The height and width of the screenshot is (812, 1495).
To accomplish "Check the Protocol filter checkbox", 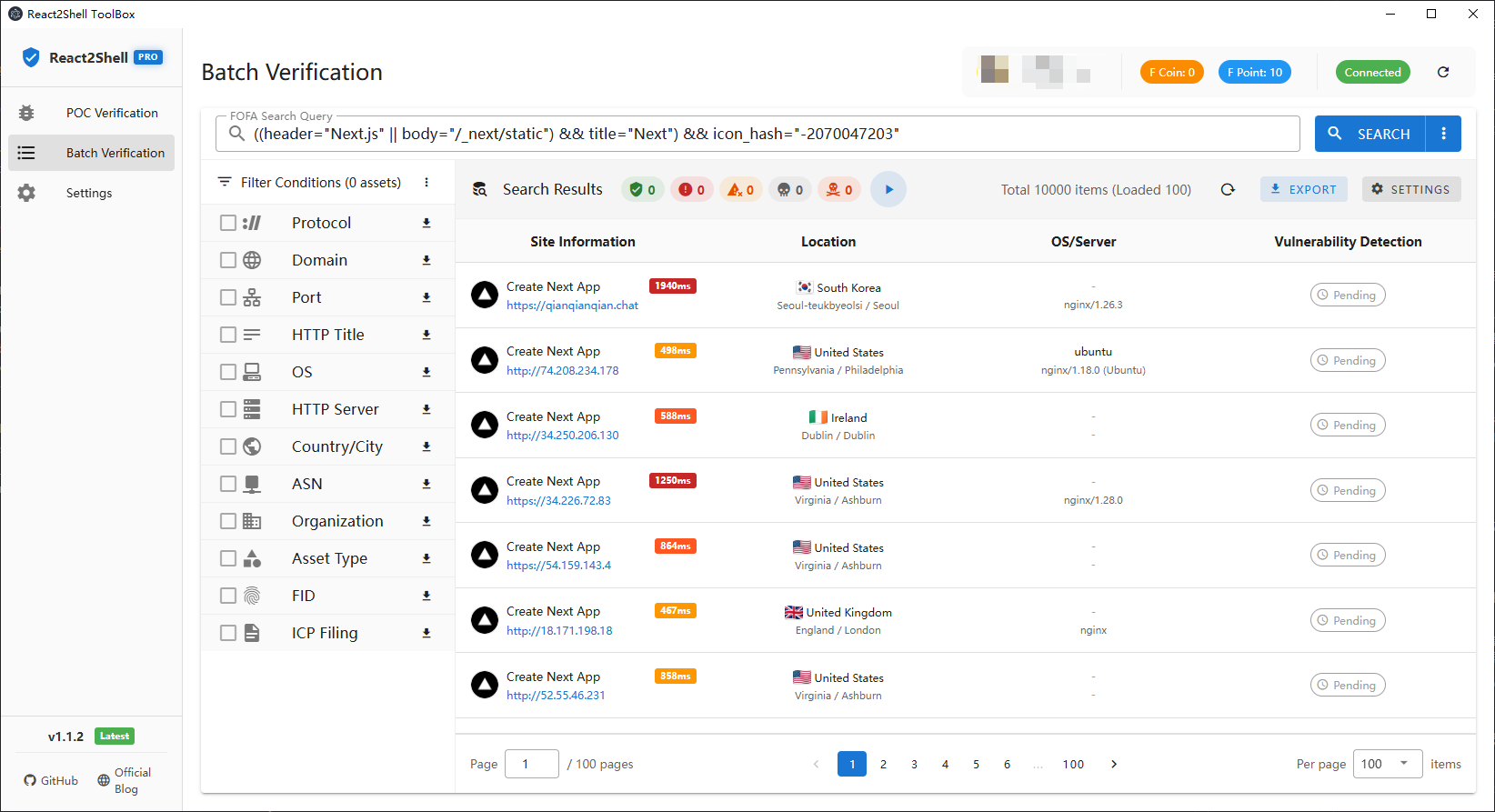I will tap(228, 223).
